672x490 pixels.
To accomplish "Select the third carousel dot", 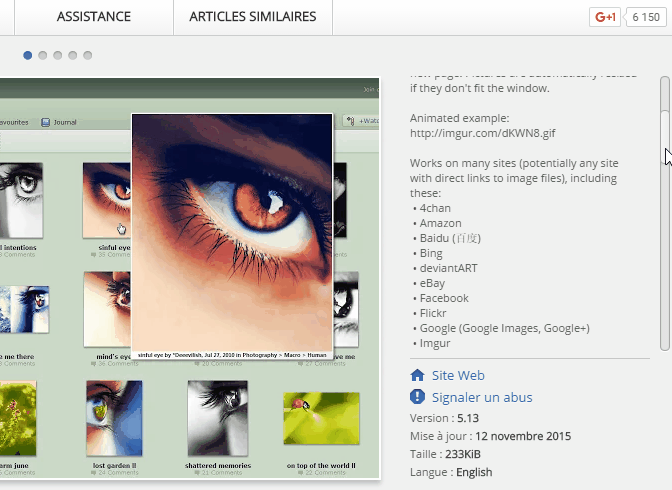I will pos(57,55).
